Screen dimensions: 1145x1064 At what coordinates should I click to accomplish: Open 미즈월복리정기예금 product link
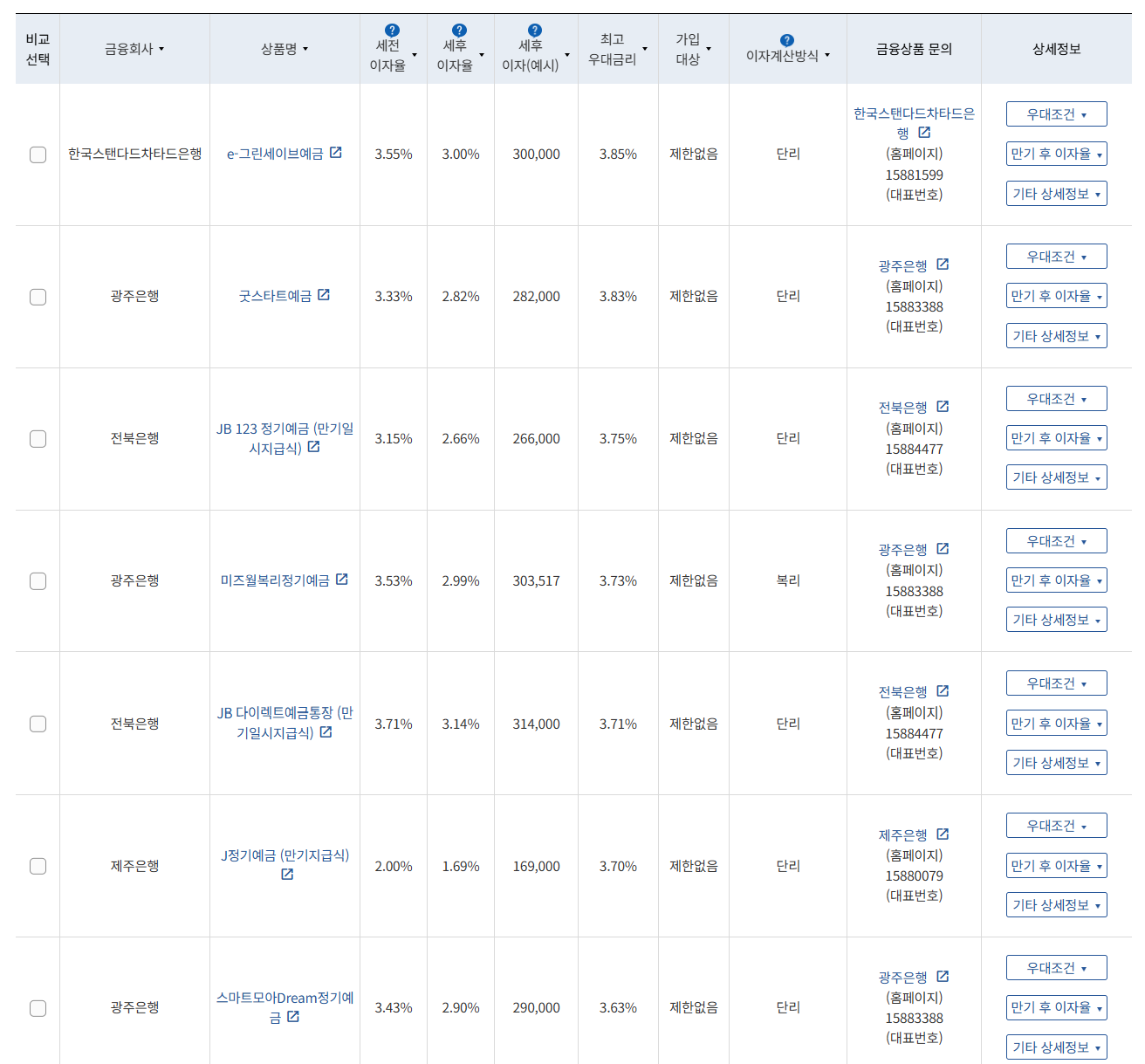tap(275, 580)
